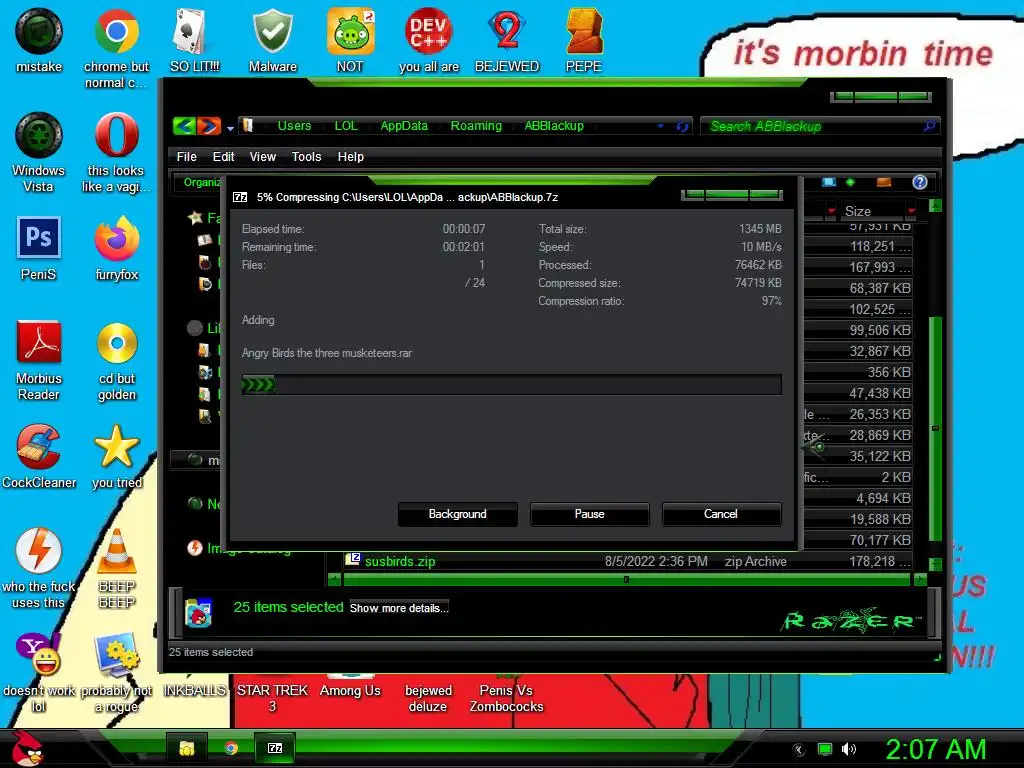Refresh the ABBlackup folder view
The image size is (1024, 768).
click(682, 126)
